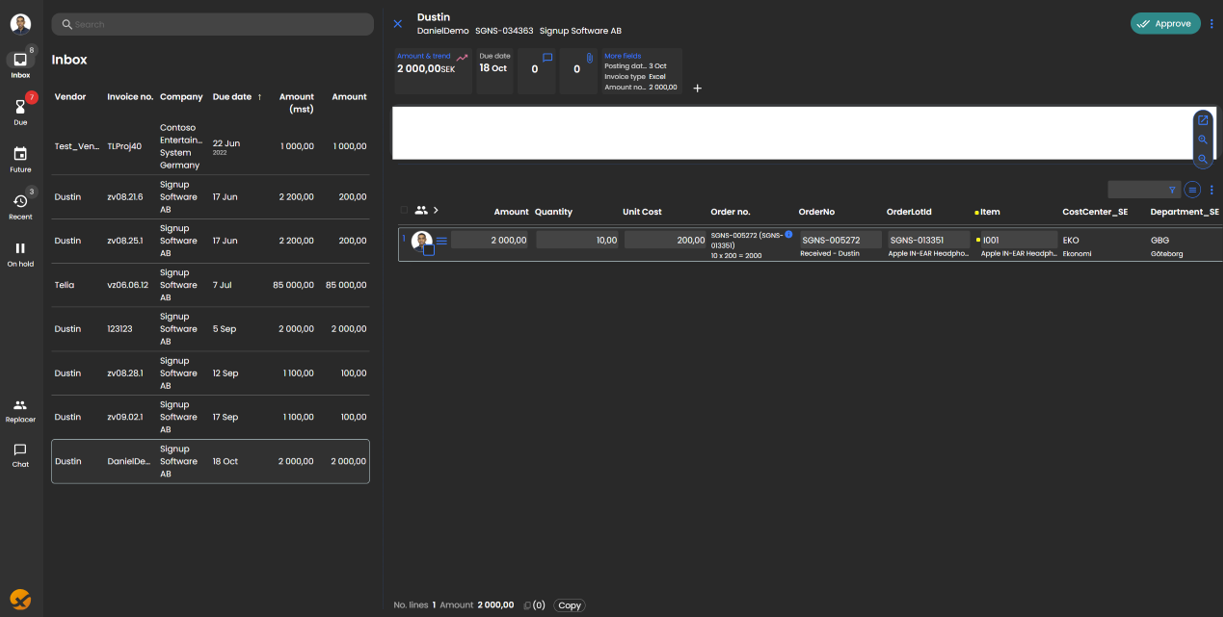Tick the select-all checkbox in lines header

[x=405, y=211]
